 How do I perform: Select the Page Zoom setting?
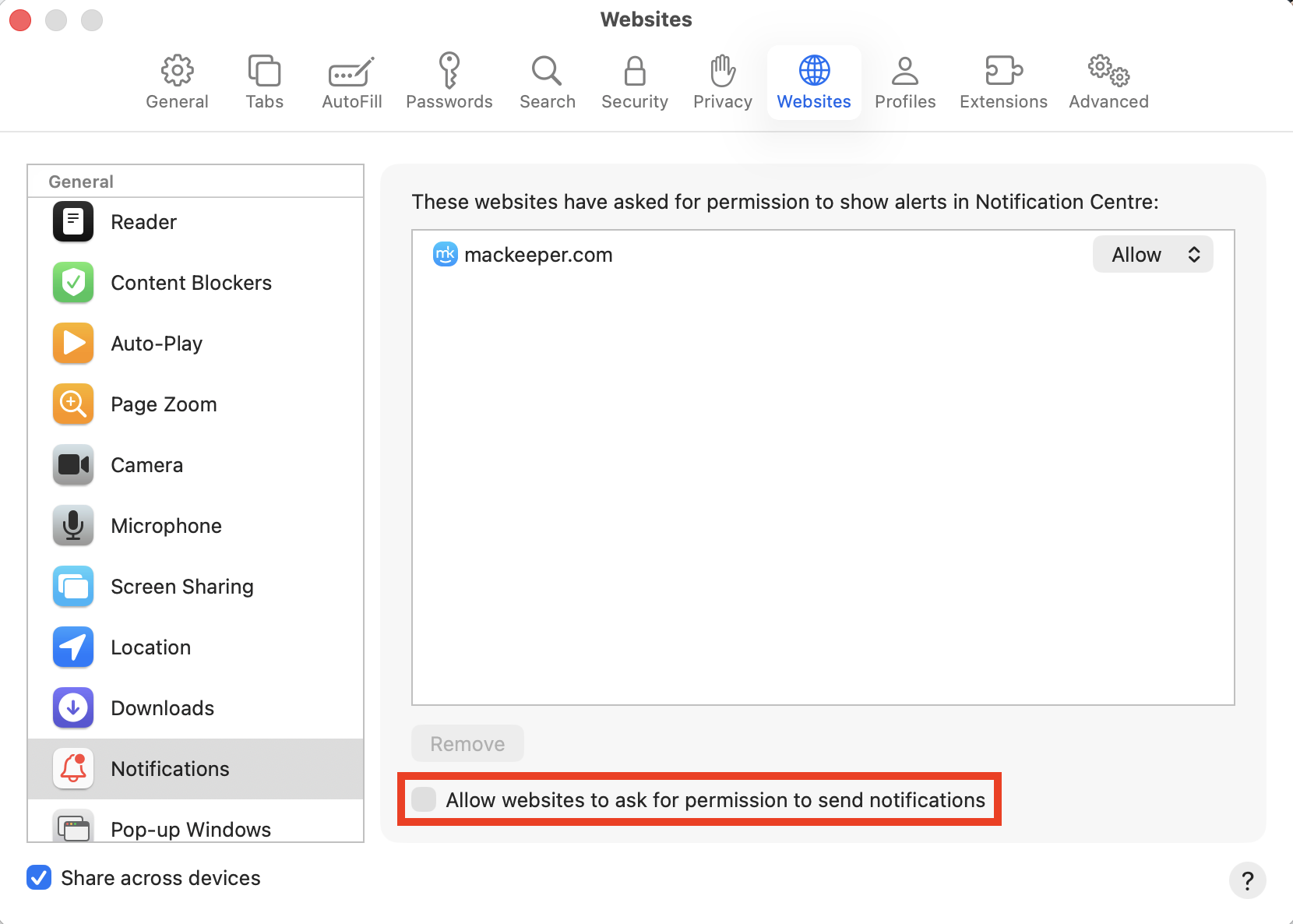164,404
